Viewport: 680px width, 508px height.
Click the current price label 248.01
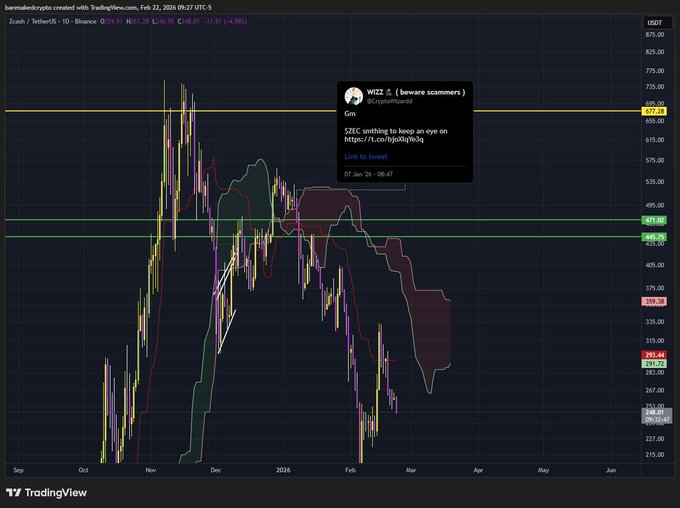[655, 412]
